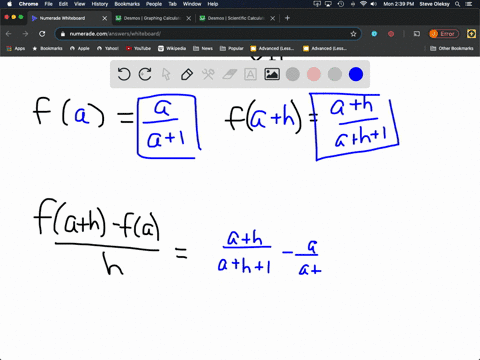This screenshot has width=480, height=360.
Task: Click the Steve Oleksy user menu
Action: tap(434, 4)
